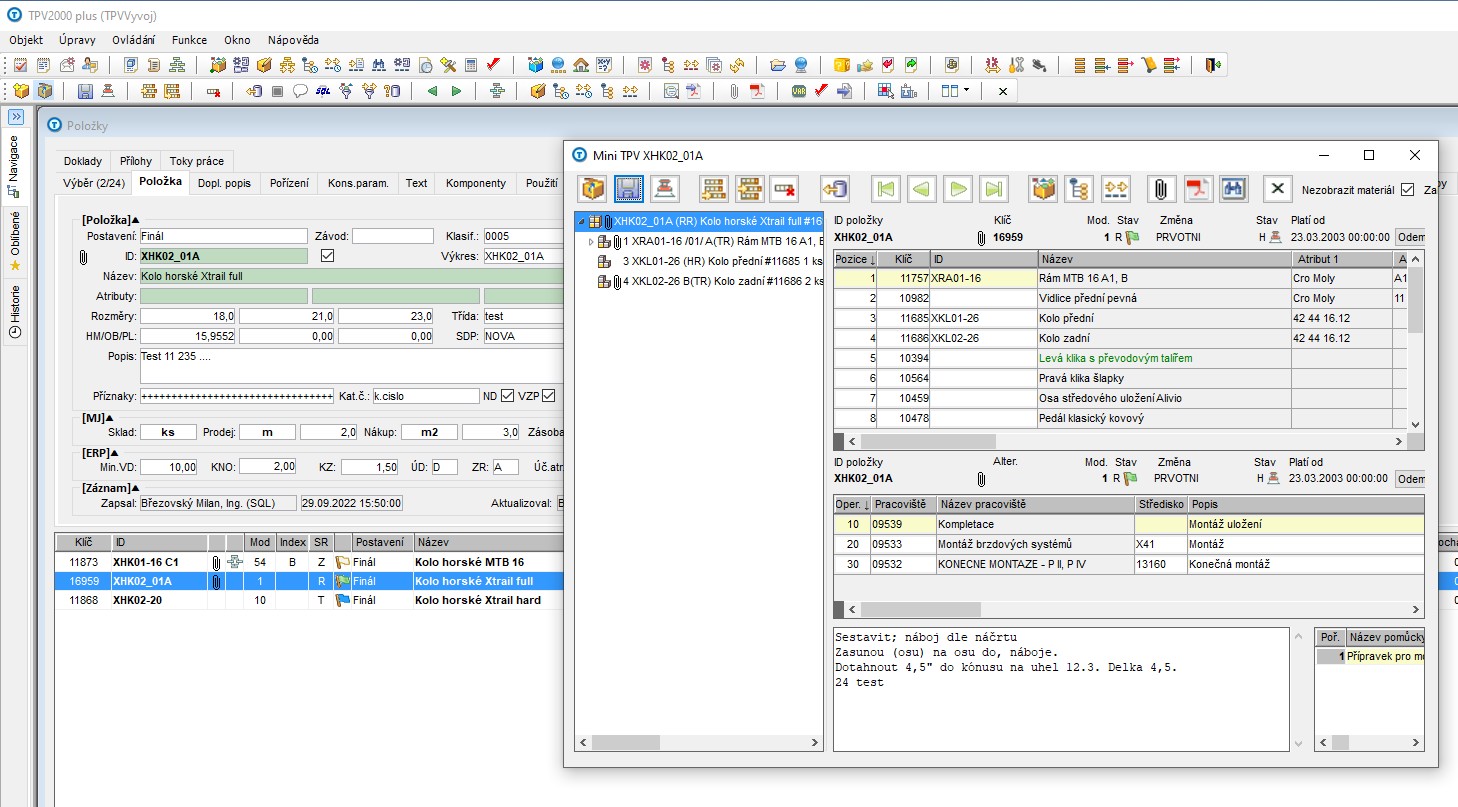Screen dimensions: 1458x807
Task: Open the Funkce menu
Action: pyautogui.click(x=189, y=40)
